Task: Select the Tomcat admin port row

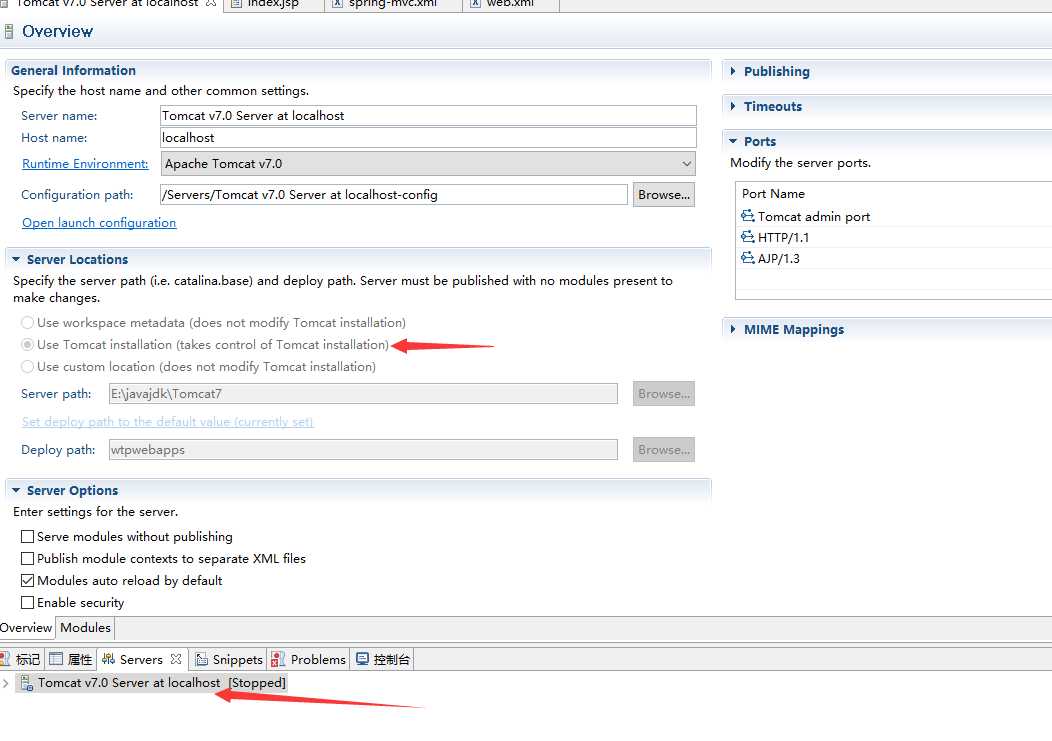Action: (894, 216)
